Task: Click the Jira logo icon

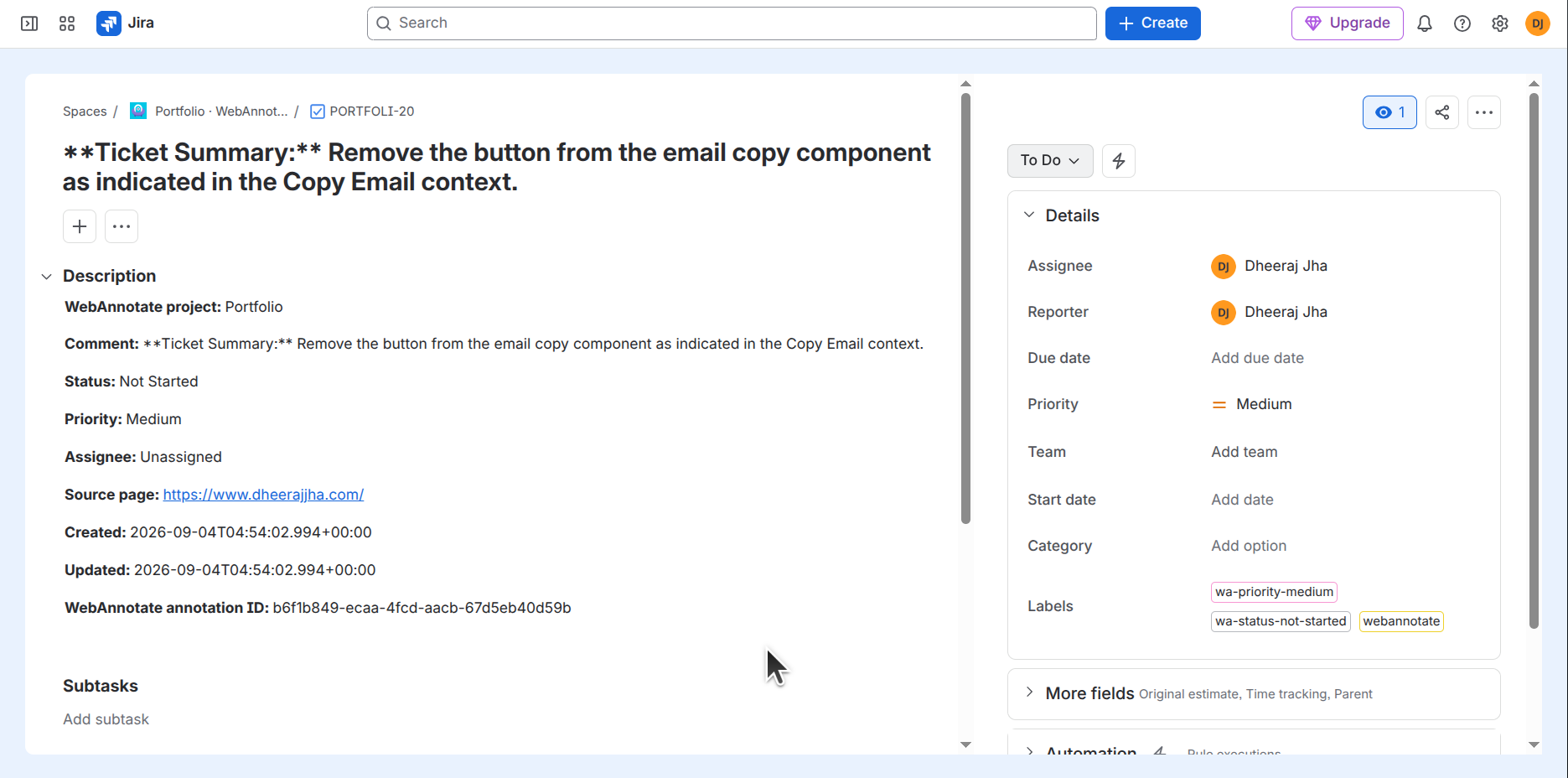Action: (x=109, y=23)
